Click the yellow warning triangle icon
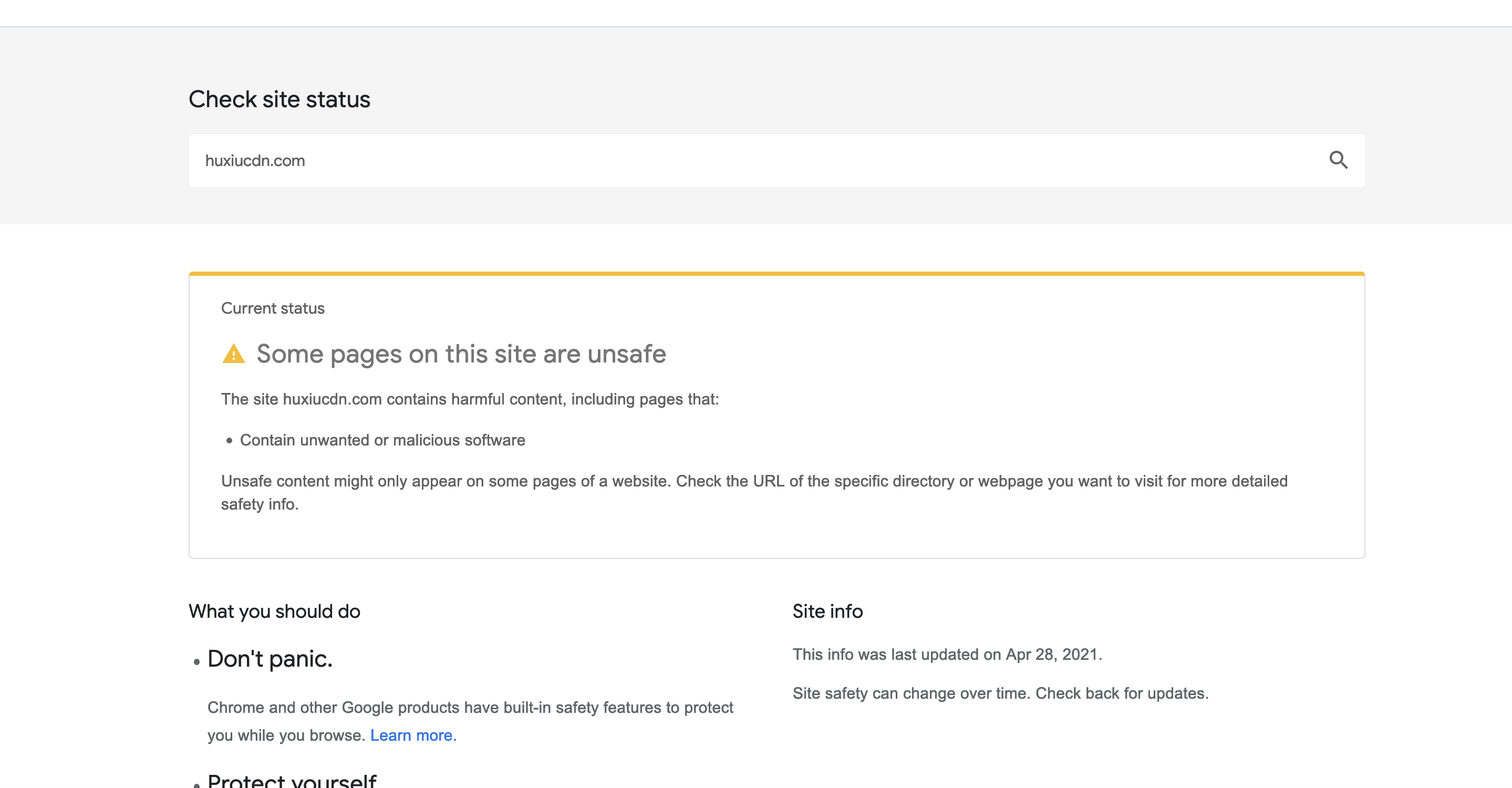Screen dimensions: 1512x788 point(234,353)
